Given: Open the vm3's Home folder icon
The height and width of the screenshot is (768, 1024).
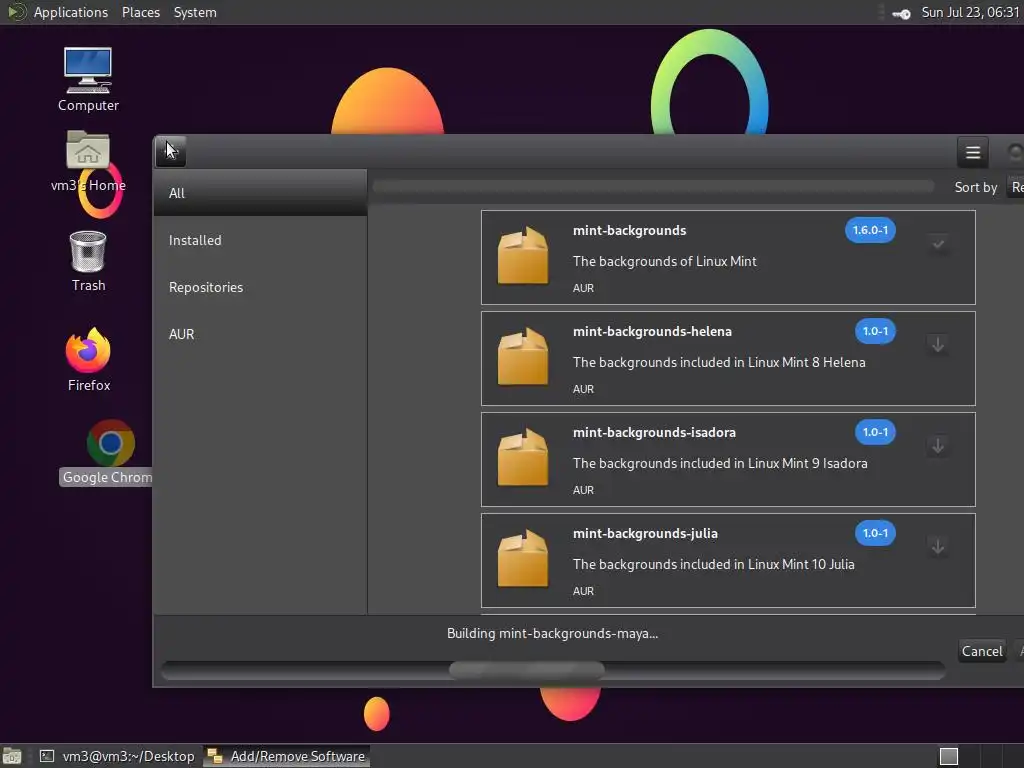Looking at the screenshot, I should click(88, 161).
